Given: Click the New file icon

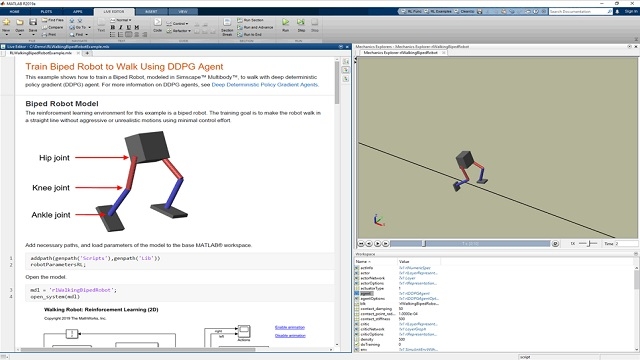Looking at the screenshot, I should [x=6, y=22].
